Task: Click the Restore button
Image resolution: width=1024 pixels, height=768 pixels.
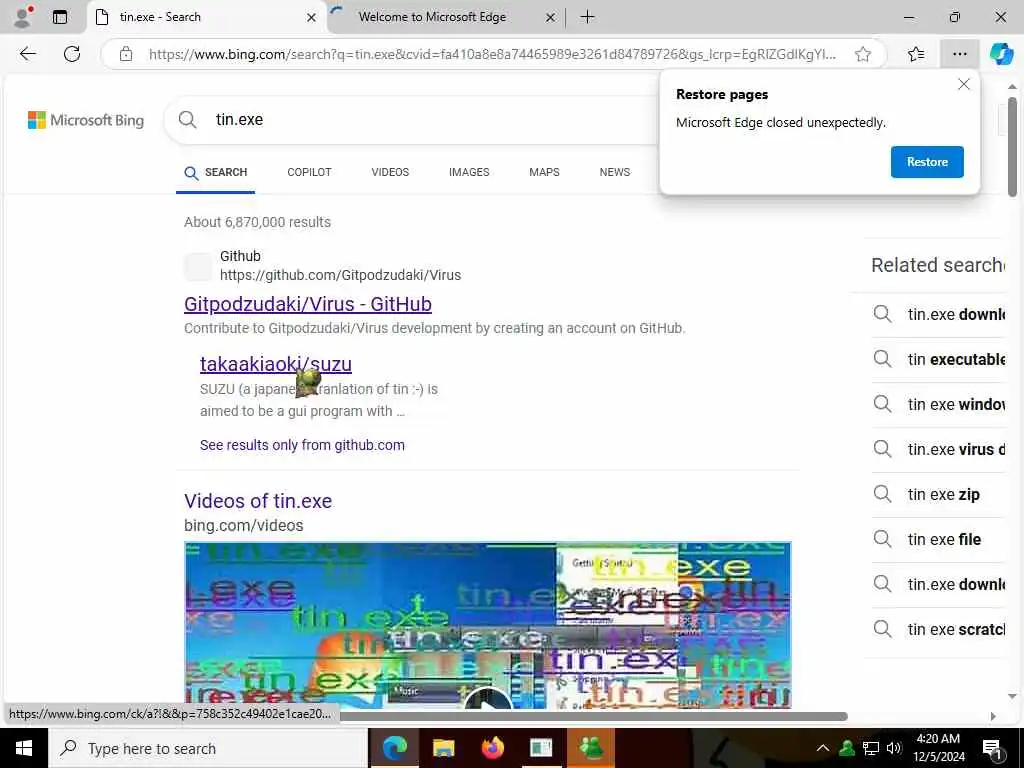Action: pos(927,162)
